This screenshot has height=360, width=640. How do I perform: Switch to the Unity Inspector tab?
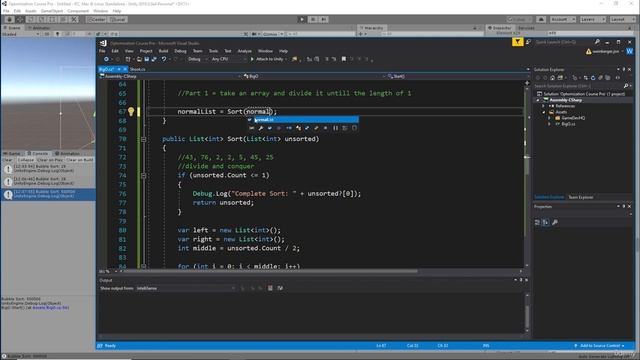tap(500, 28)
